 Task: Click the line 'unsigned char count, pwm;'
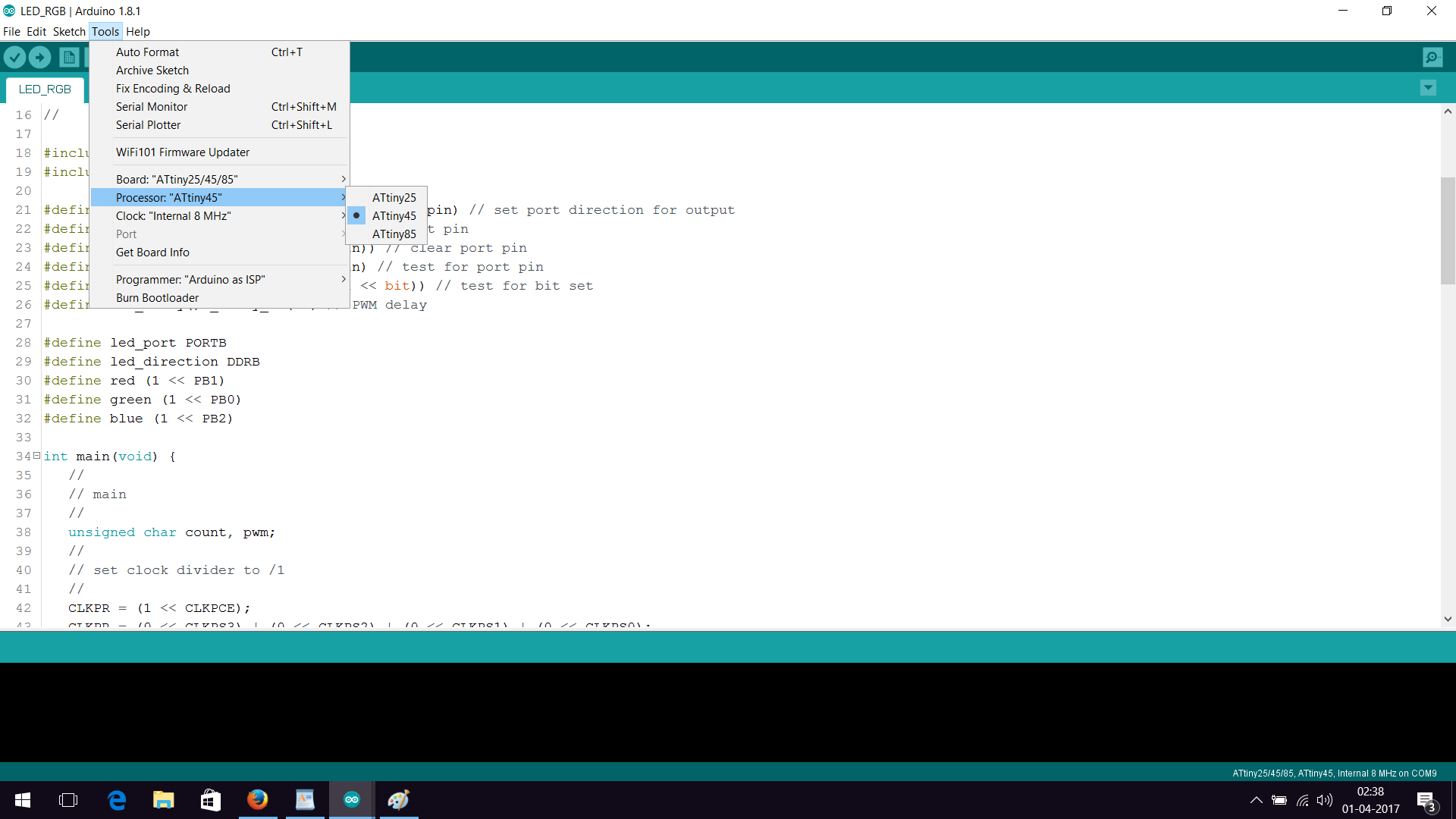171,532
